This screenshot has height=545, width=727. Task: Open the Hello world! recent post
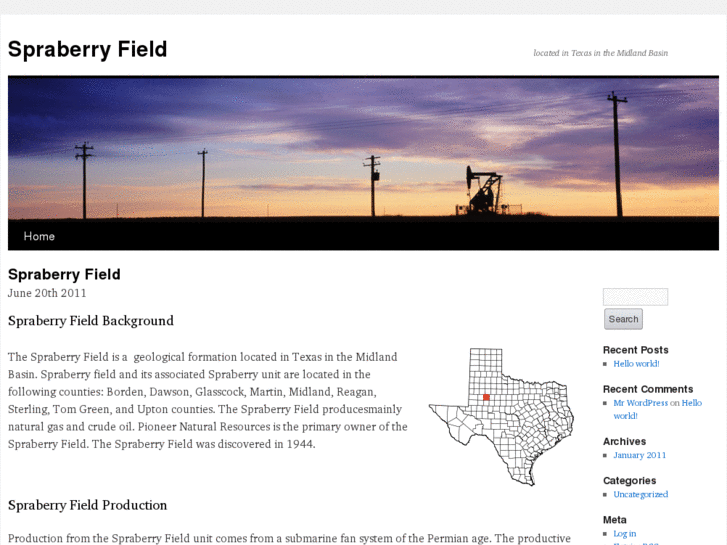coord(636,364)
